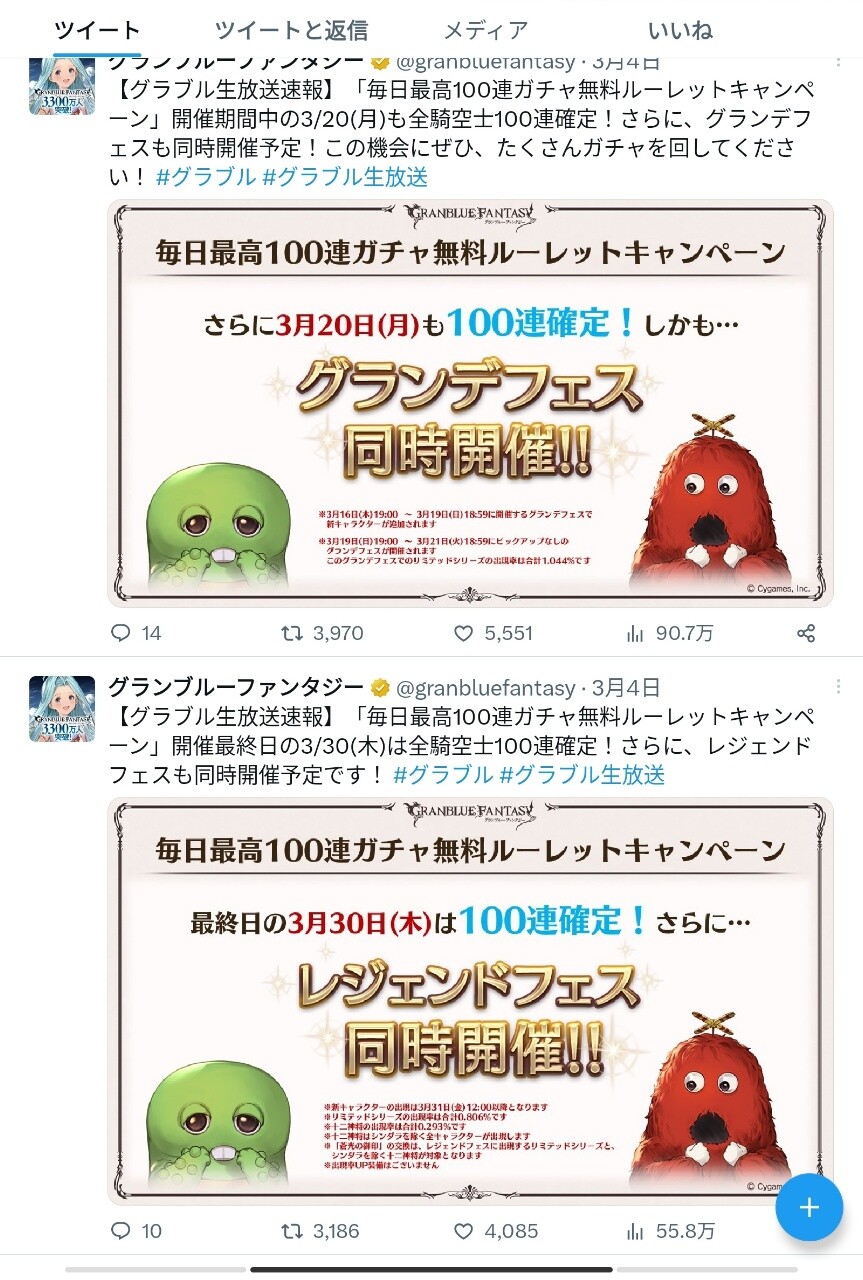The image size is (863, 1280).
Task: Reply to the Legend Fes tweet
Action: click(121, 1231)
